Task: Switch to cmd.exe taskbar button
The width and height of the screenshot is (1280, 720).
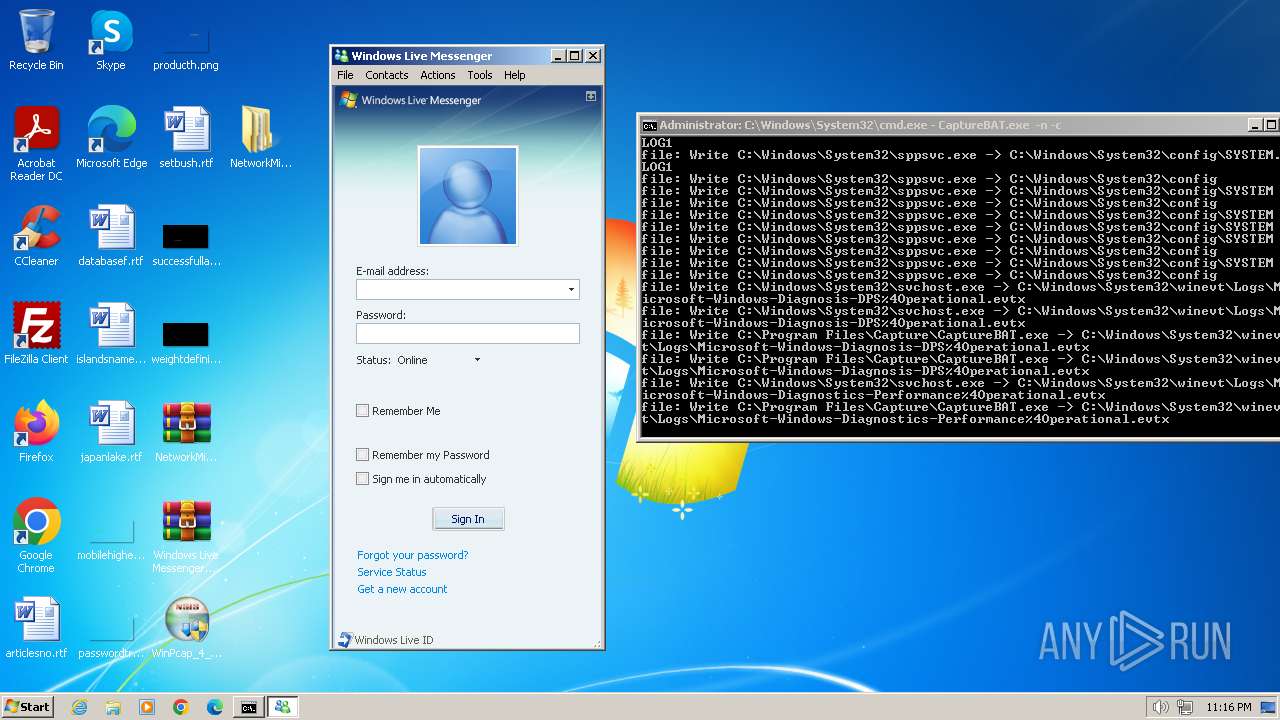Action: tap(248, 707)
